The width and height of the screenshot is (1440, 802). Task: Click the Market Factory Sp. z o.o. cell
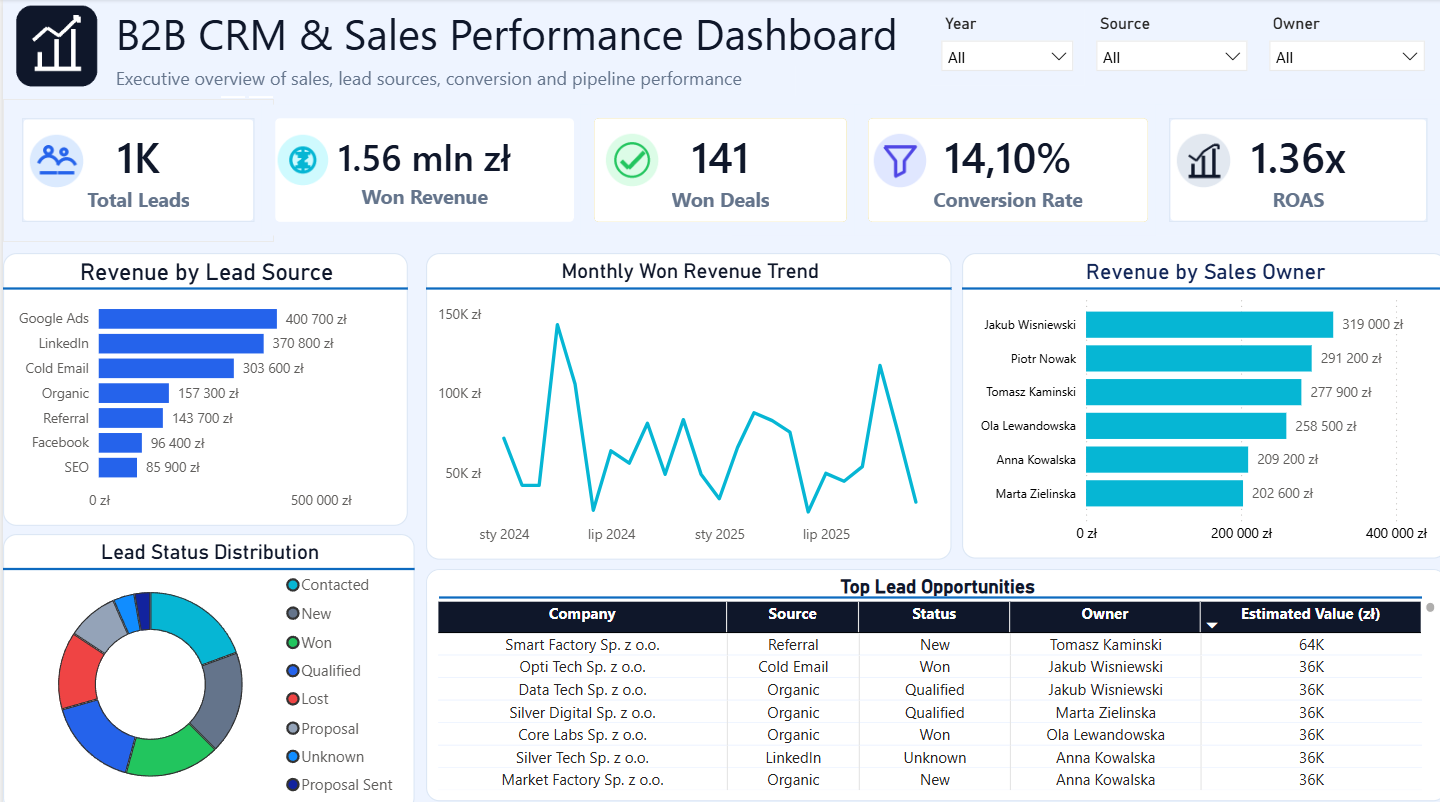582,780
